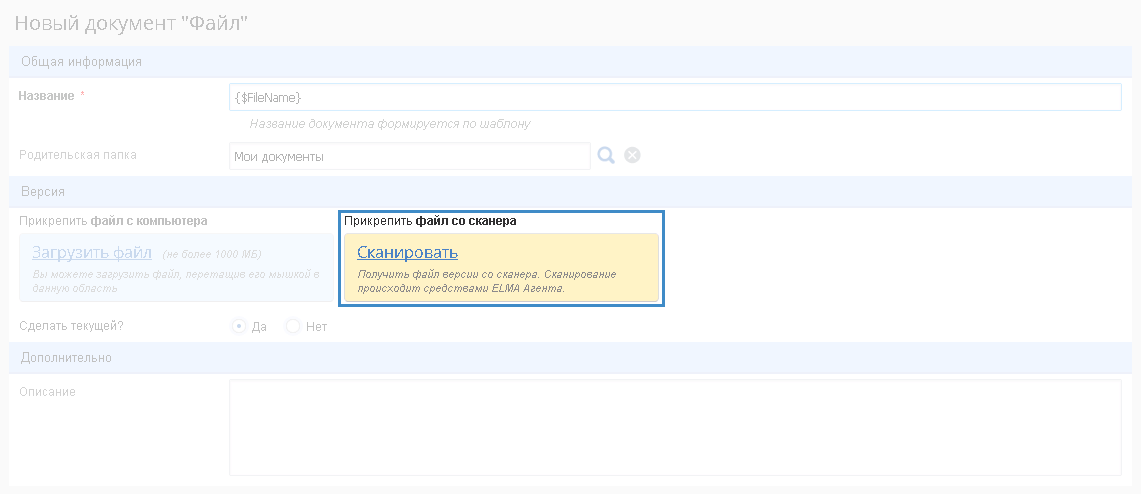
Task: Click the file drag-and-drop upload hint text
Action: click(175, 281)
